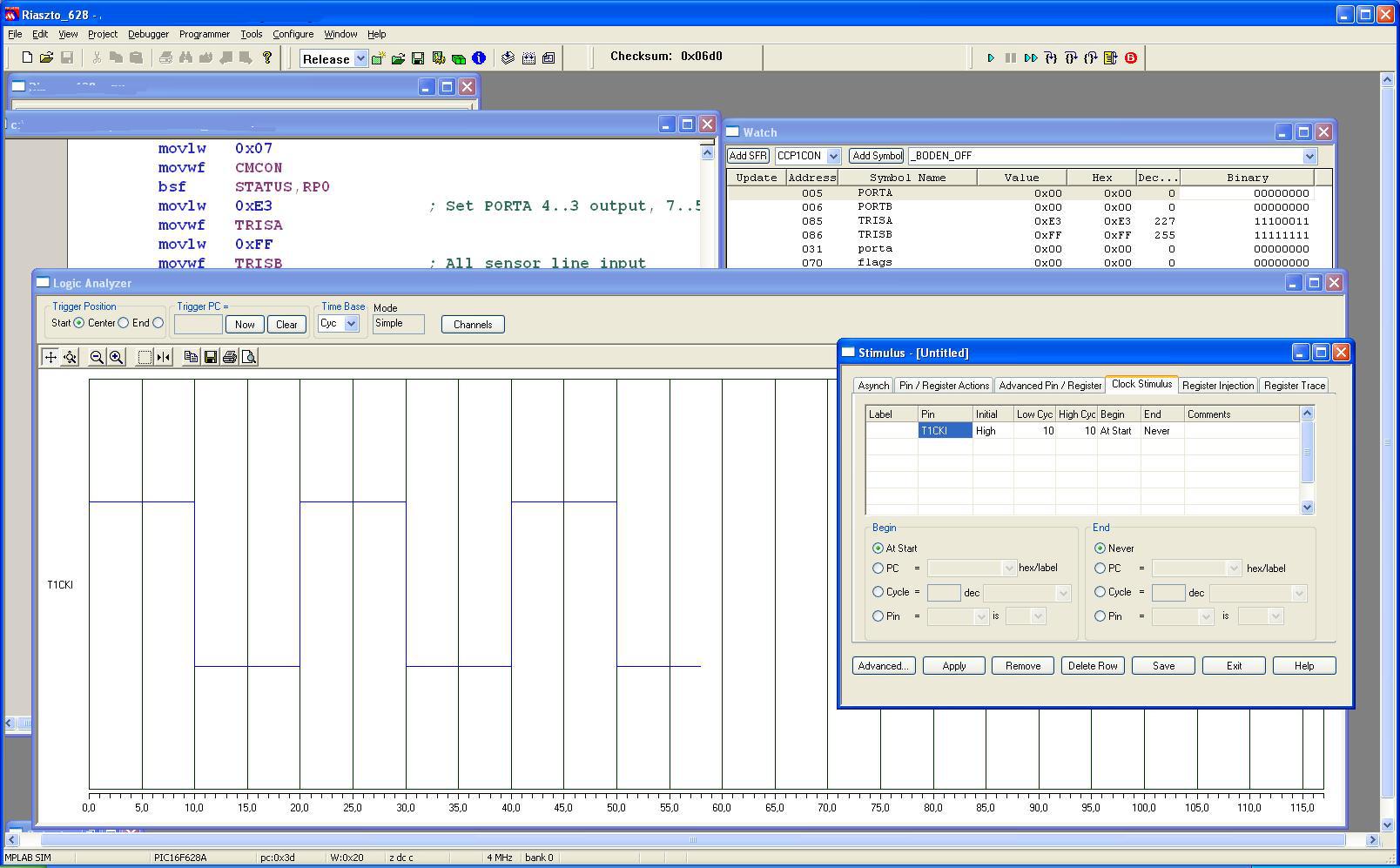Open the Begin Cycle units dropdown

pyautogui.click(x=1063, y=593)
